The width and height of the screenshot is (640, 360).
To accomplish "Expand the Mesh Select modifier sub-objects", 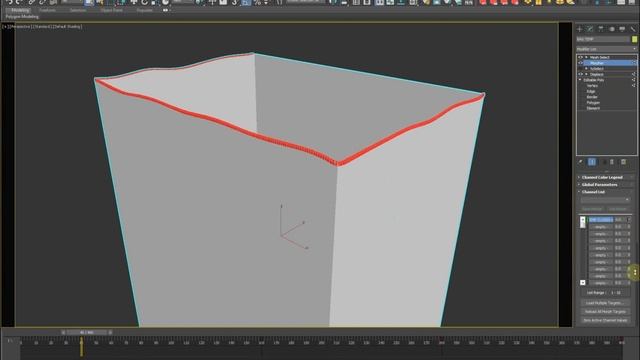I will point(587,58).
